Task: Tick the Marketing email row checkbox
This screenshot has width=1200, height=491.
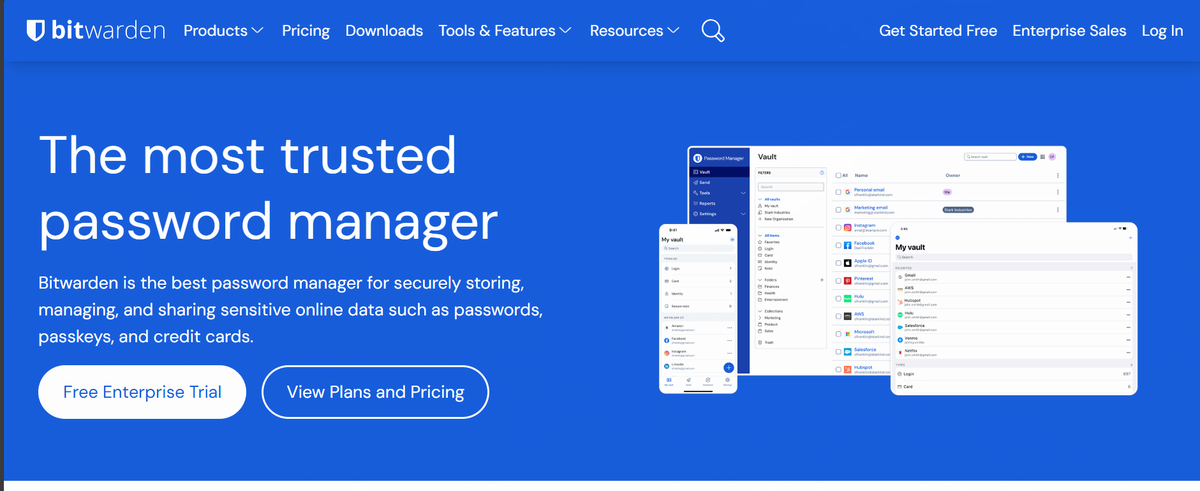Action: pos(838,210)
